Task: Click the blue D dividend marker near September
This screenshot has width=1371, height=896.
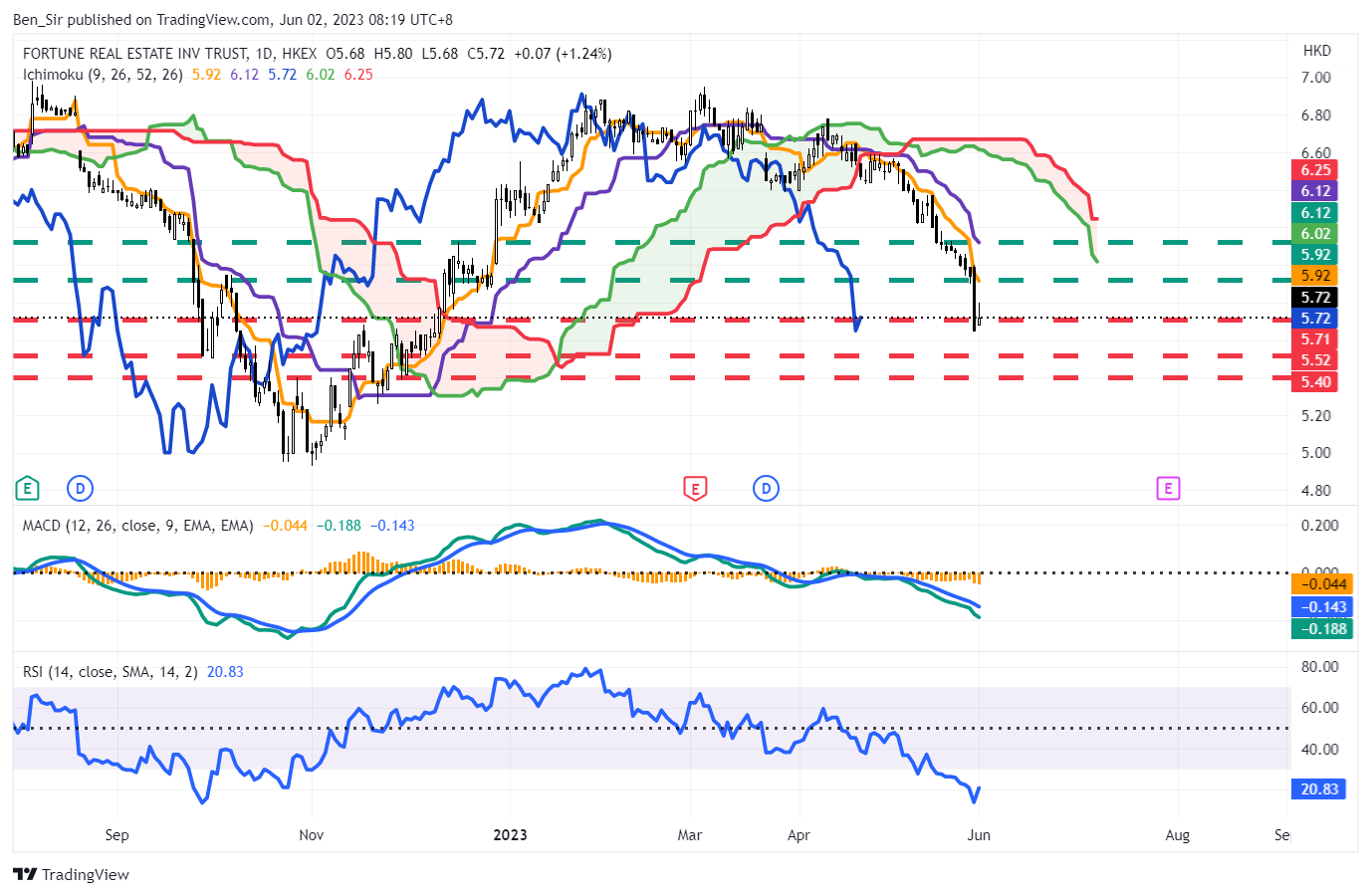Action: click(80, 489)
